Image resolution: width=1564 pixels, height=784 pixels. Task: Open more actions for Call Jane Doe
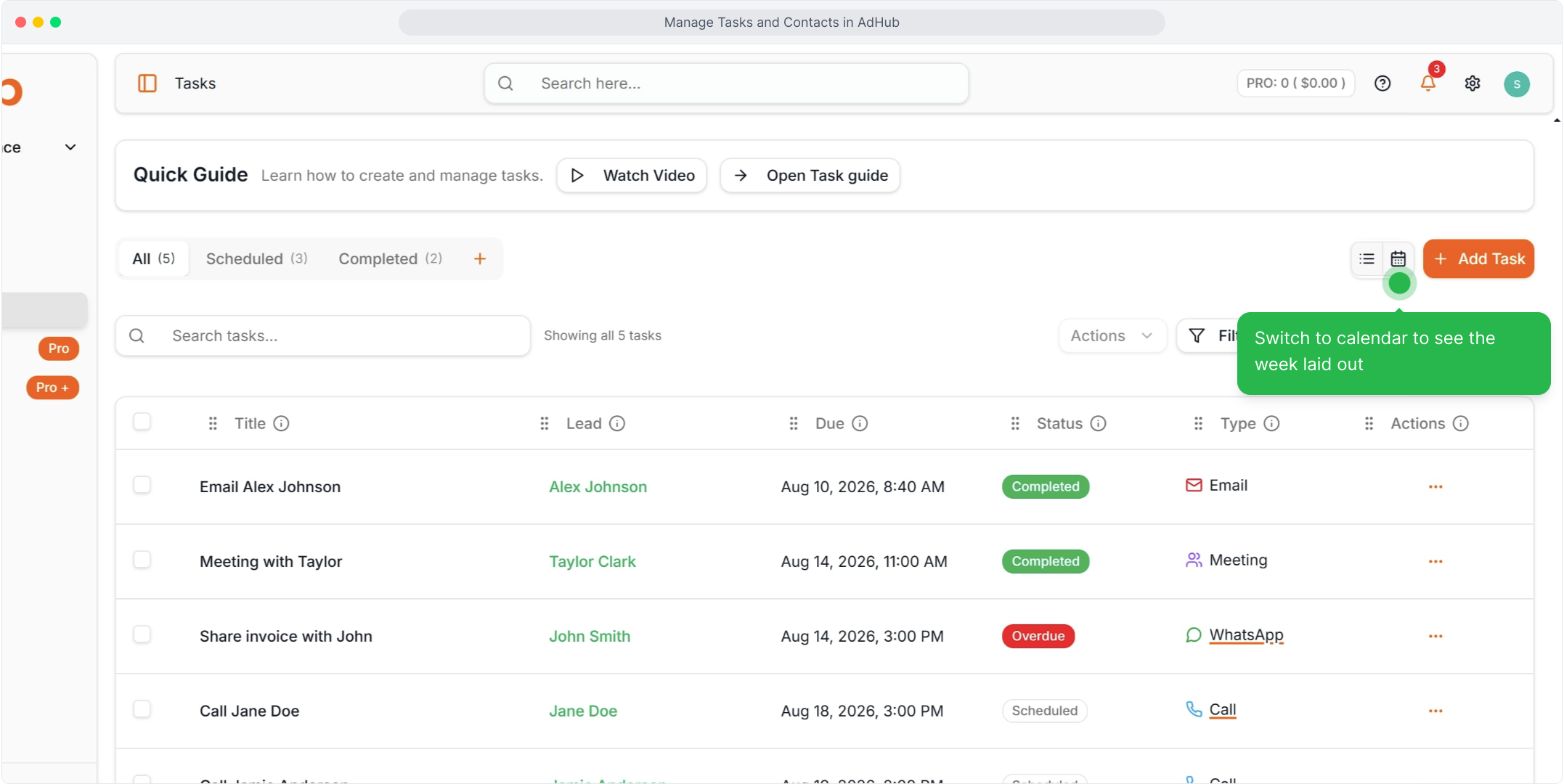pos(1435,711)
